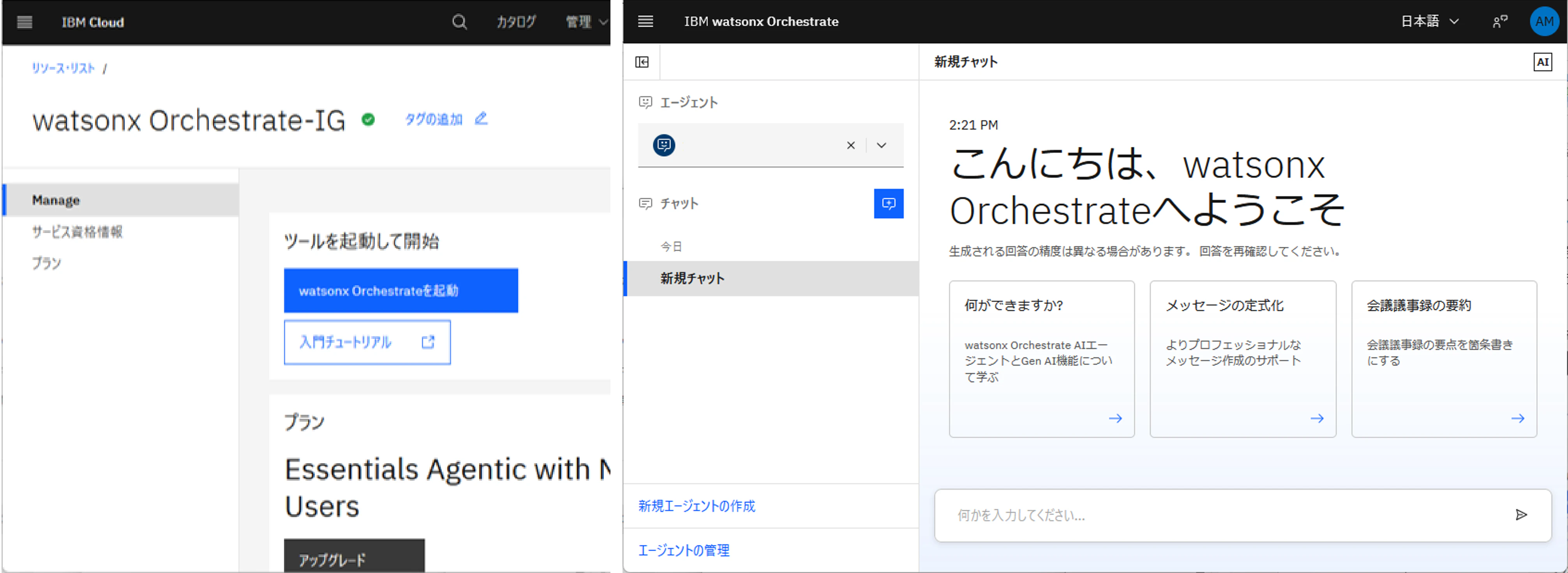The height and width of the screenshot is (573, 1568).
Task: Click the 2:21 PM timestamp
Action: pyautogui.click(x=973, y=125)
